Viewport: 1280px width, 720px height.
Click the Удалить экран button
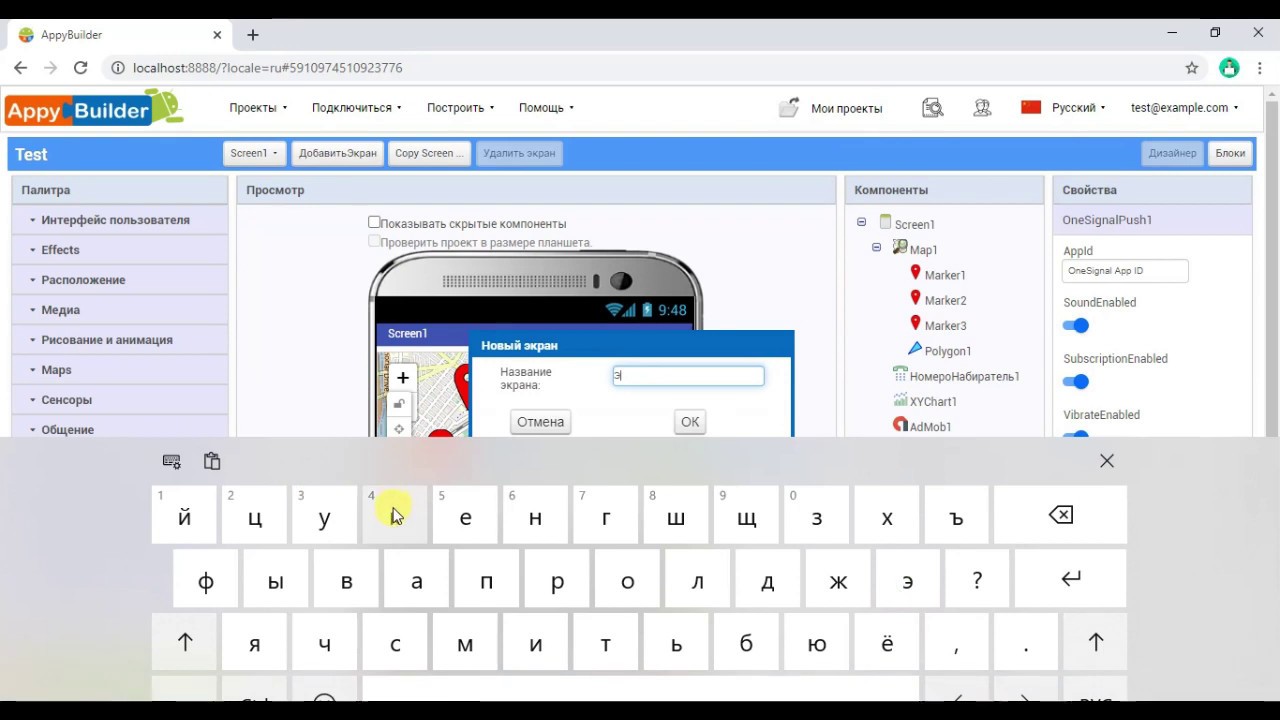519,153
